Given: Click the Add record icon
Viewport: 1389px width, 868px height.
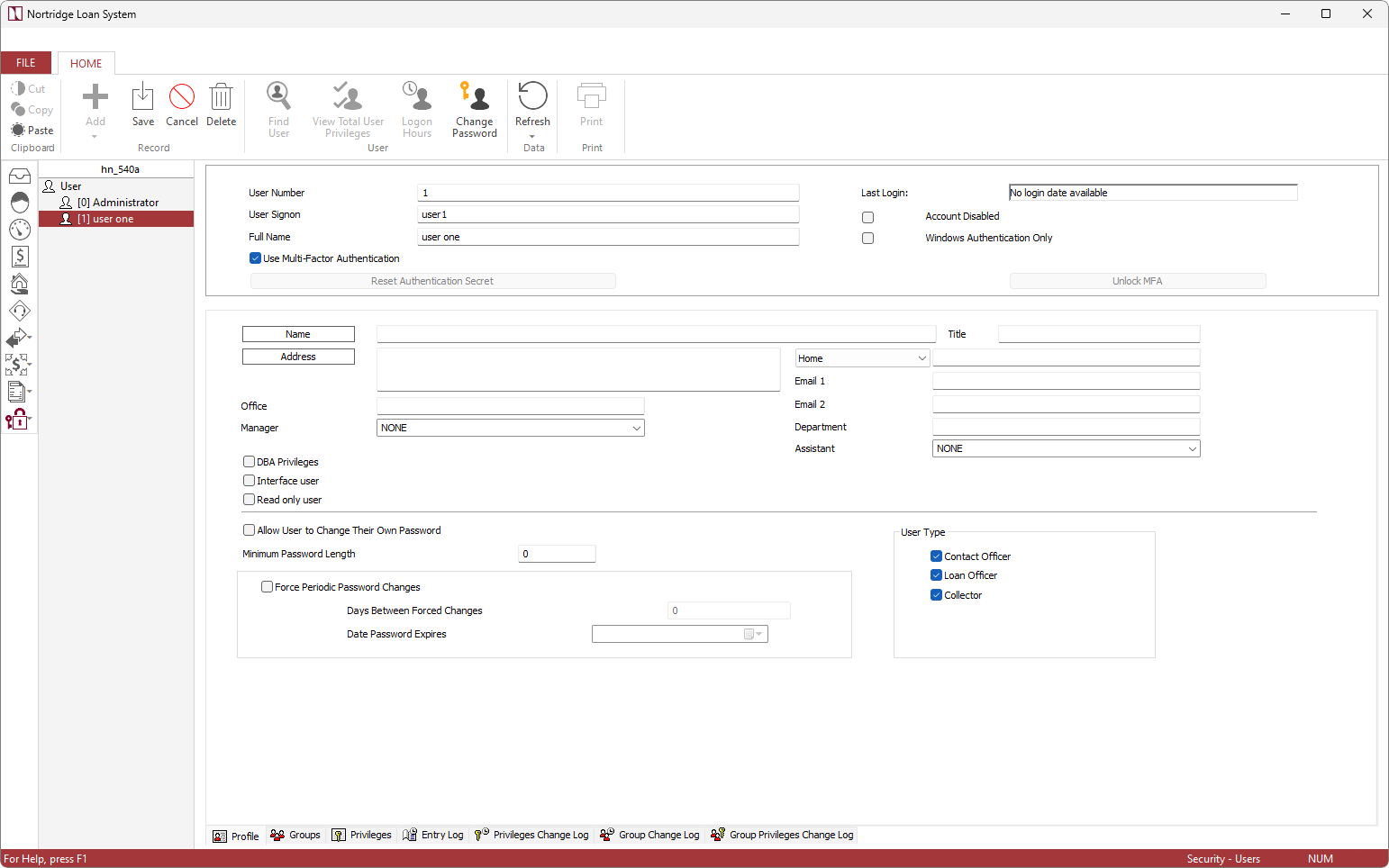Looking at the screenshot, I should [95, 97].
